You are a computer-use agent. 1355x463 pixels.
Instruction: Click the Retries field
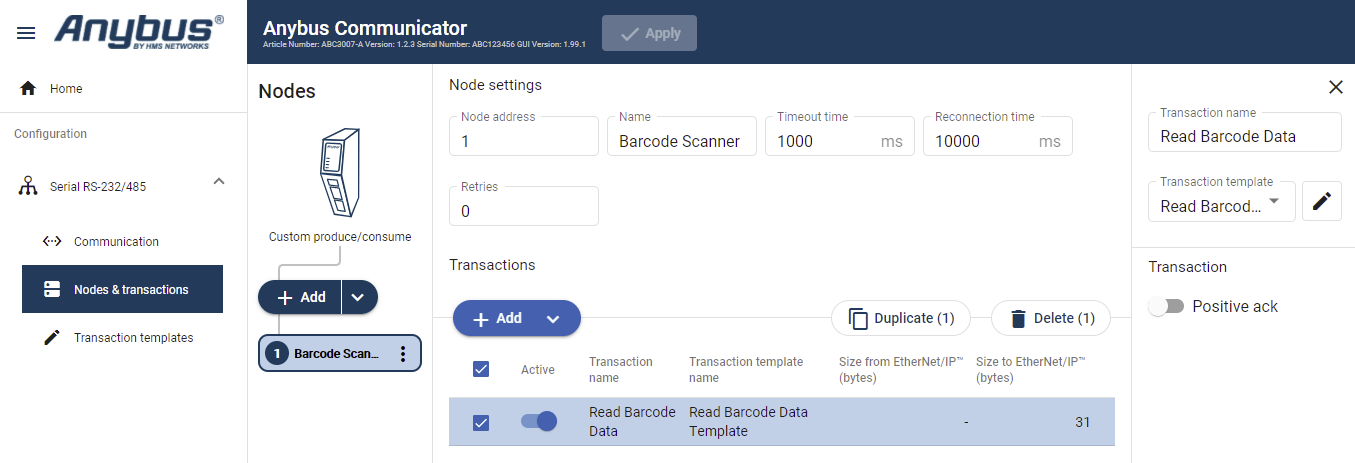[524, 206]
